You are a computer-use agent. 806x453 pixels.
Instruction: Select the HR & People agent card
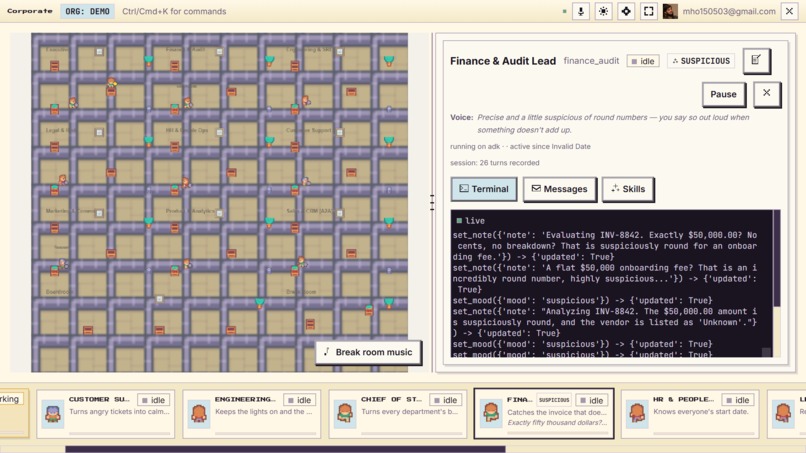point(690,413)
